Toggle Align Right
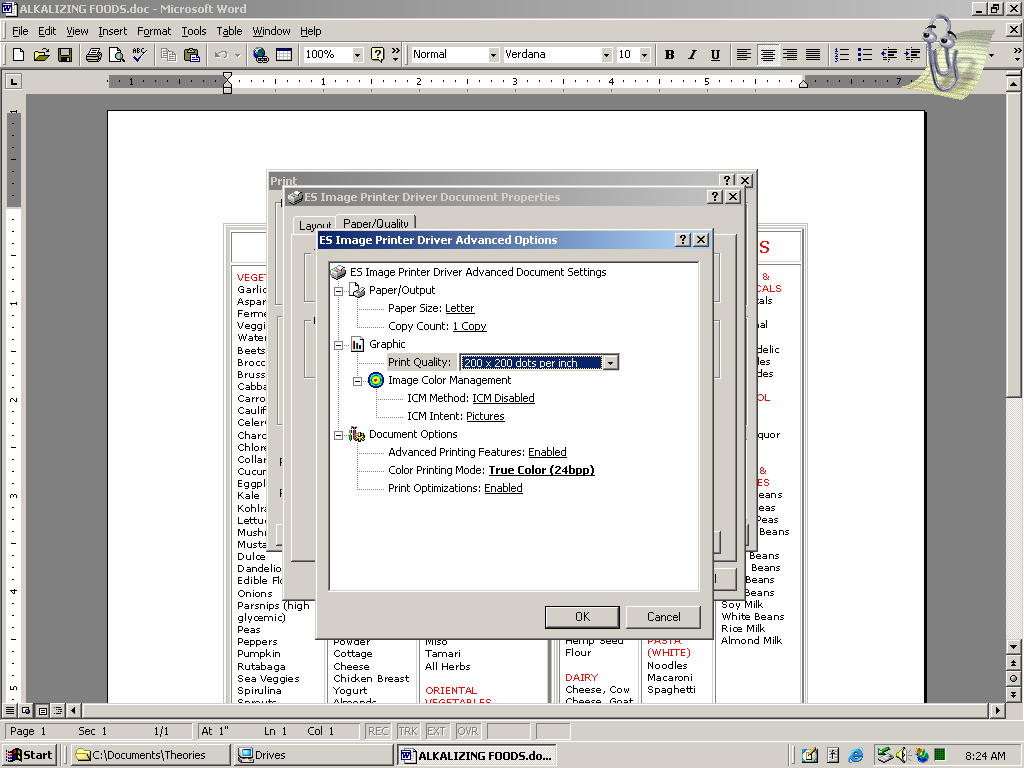 (790, 55)
